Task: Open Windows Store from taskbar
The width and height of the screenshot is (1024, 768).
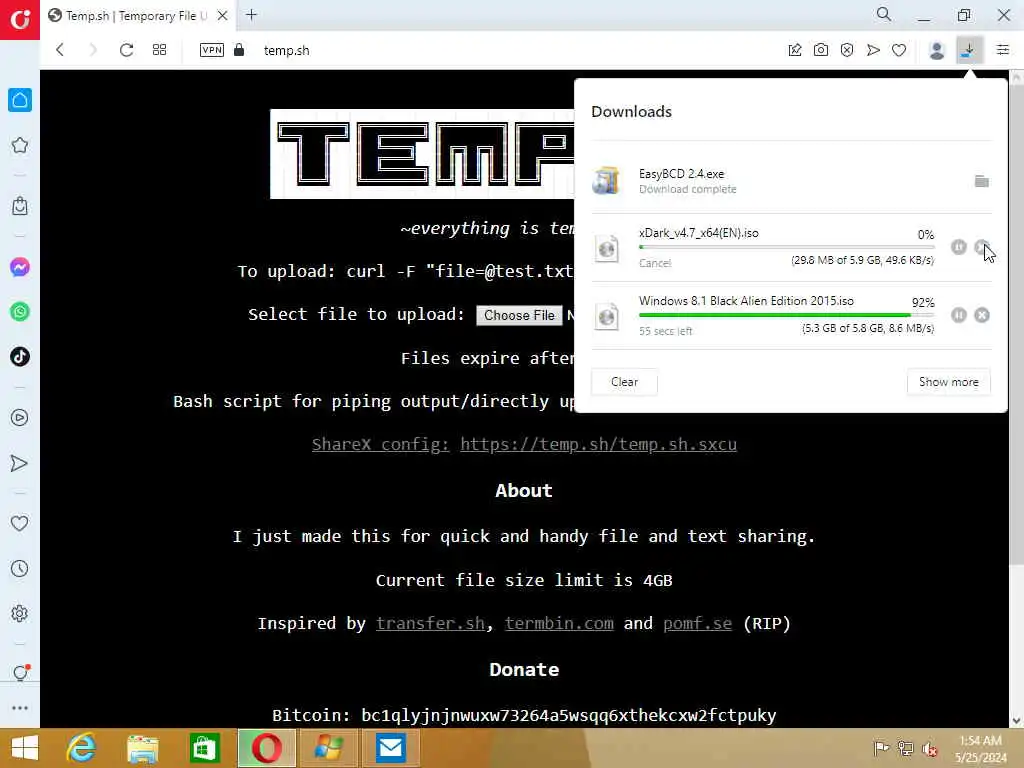Action: click(204, 748)
